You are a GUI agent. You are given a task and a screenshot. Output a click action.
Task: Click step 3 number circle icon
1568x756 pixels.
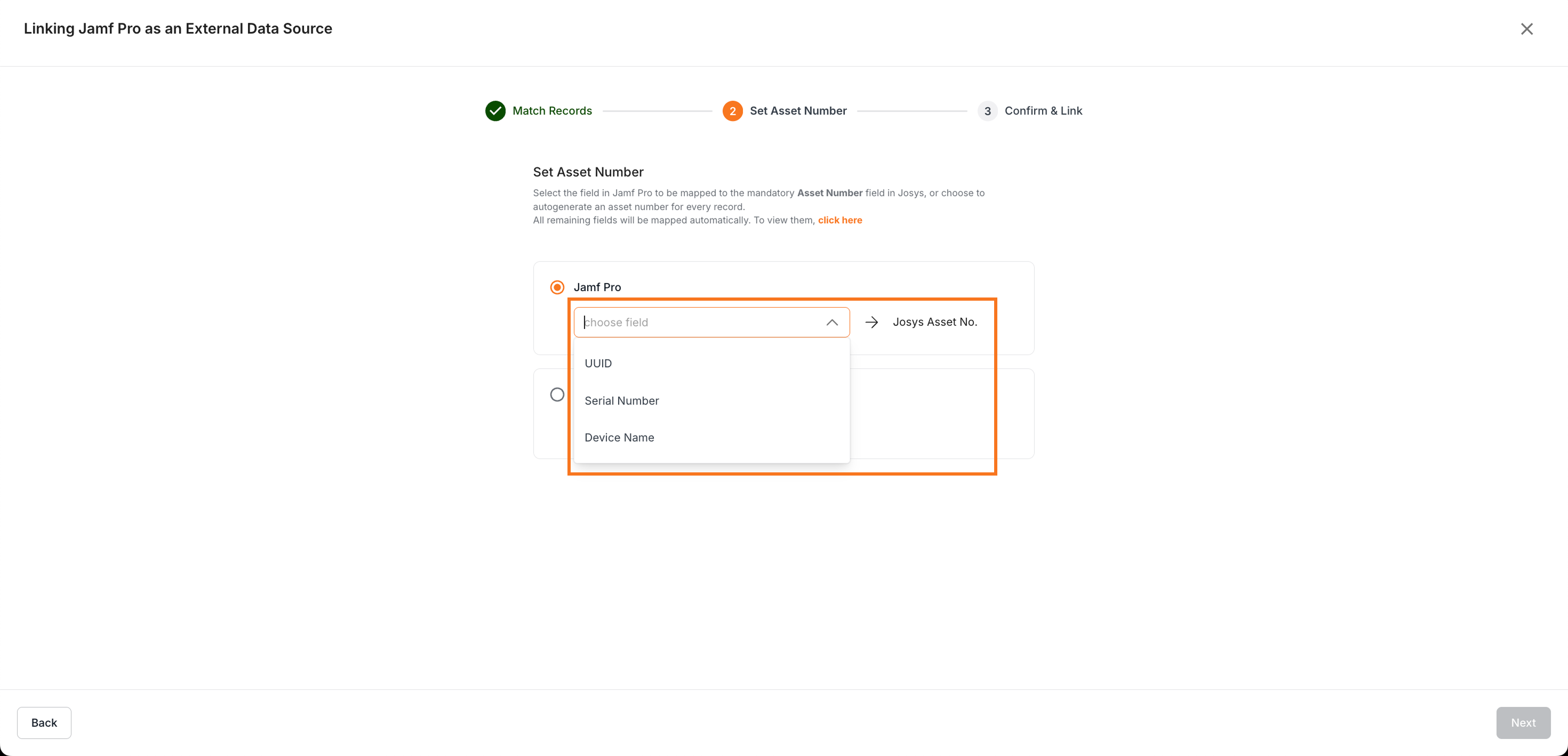[x=987, y=111]
